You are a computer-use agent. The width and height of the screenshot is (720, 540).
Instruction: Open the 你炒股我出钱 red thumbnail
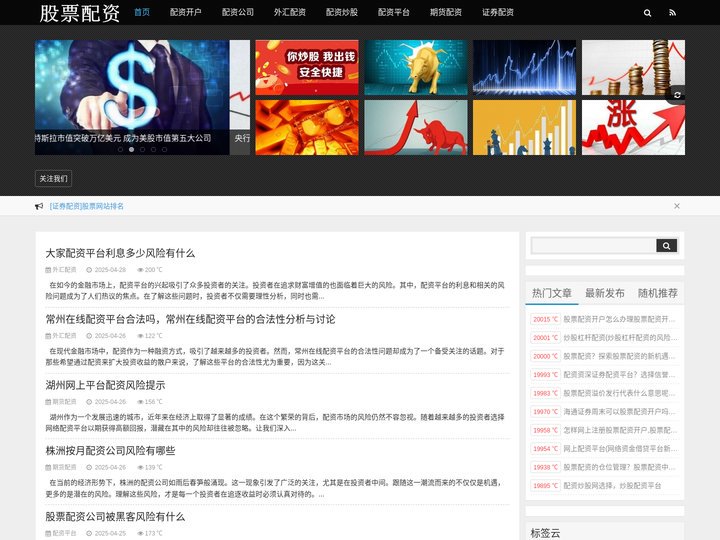point(307,68)
